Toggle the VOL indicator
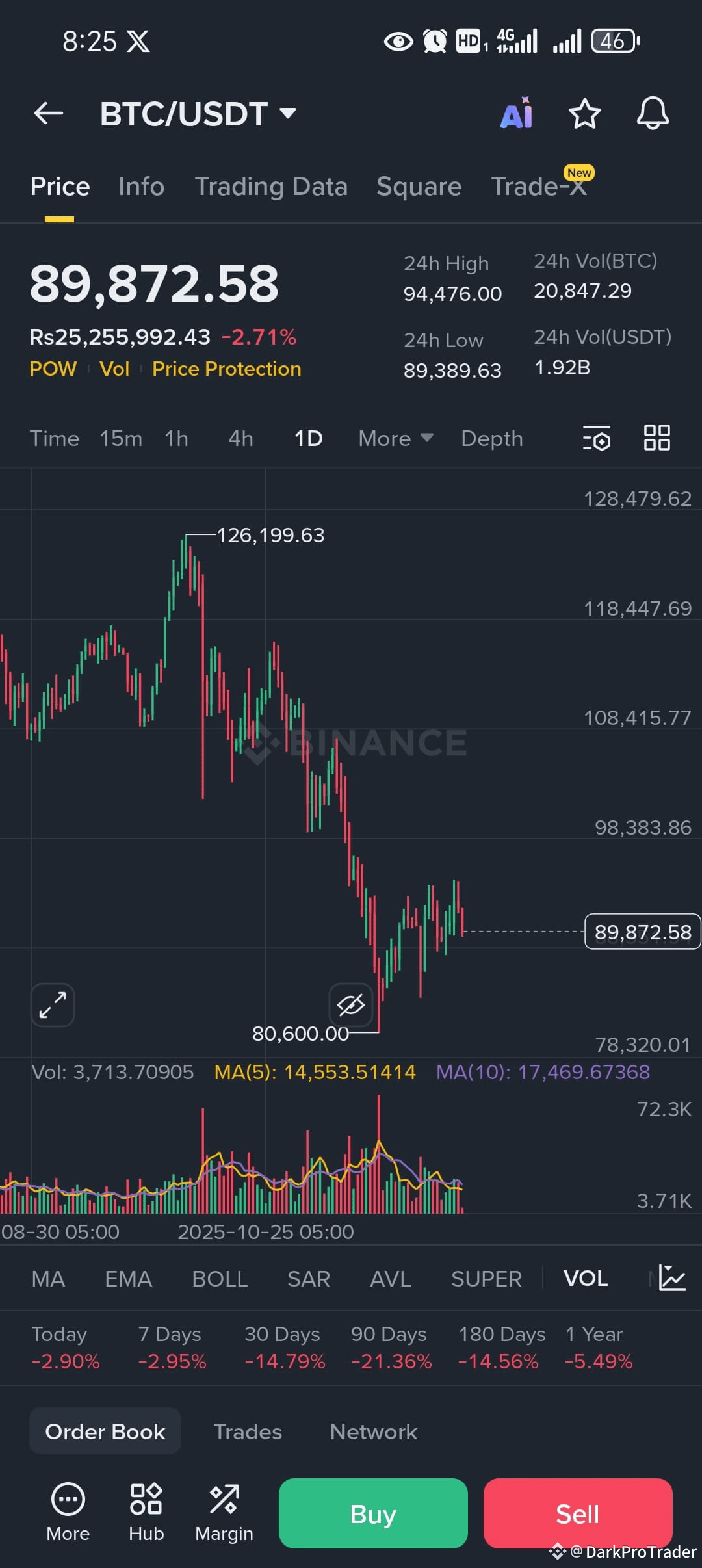The width and height of the screenshot is (702, 1568). (586, 1279)
